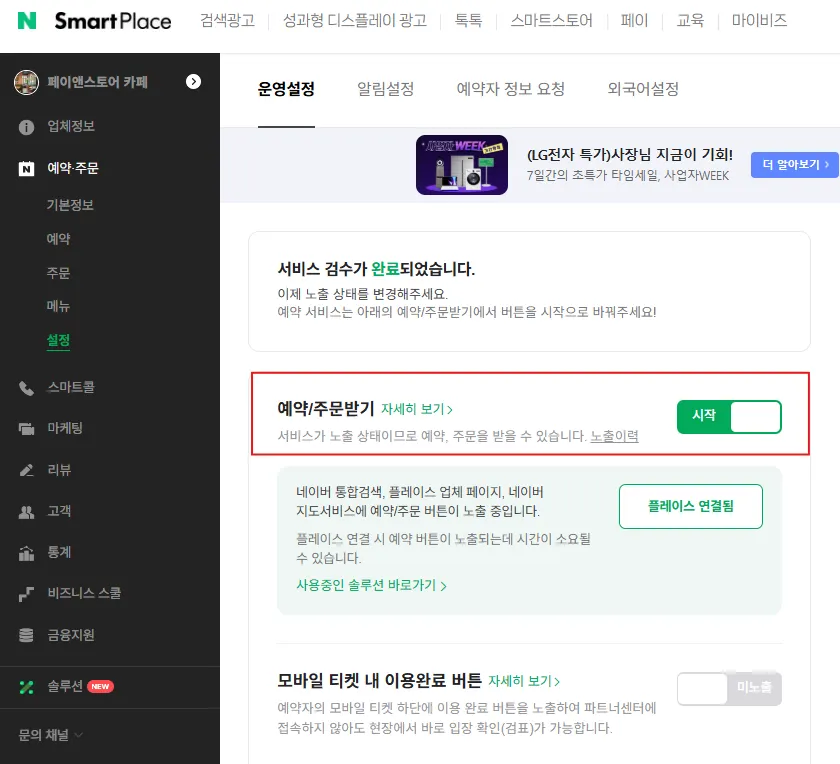Open 솔루션 in the sidebar
Viewport: 840px width, 764px height.
tap(65, 686)
